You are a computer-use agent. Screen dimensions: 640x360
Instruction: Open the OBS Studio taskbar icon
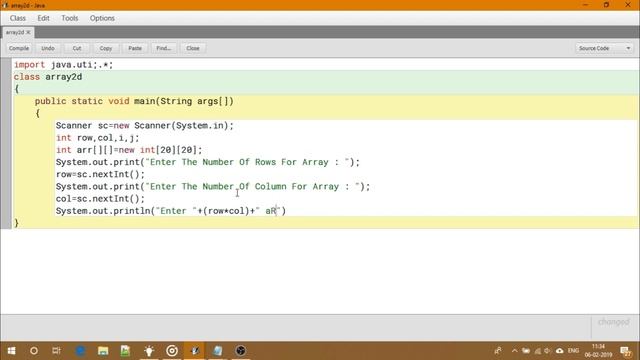pos(240,351)
